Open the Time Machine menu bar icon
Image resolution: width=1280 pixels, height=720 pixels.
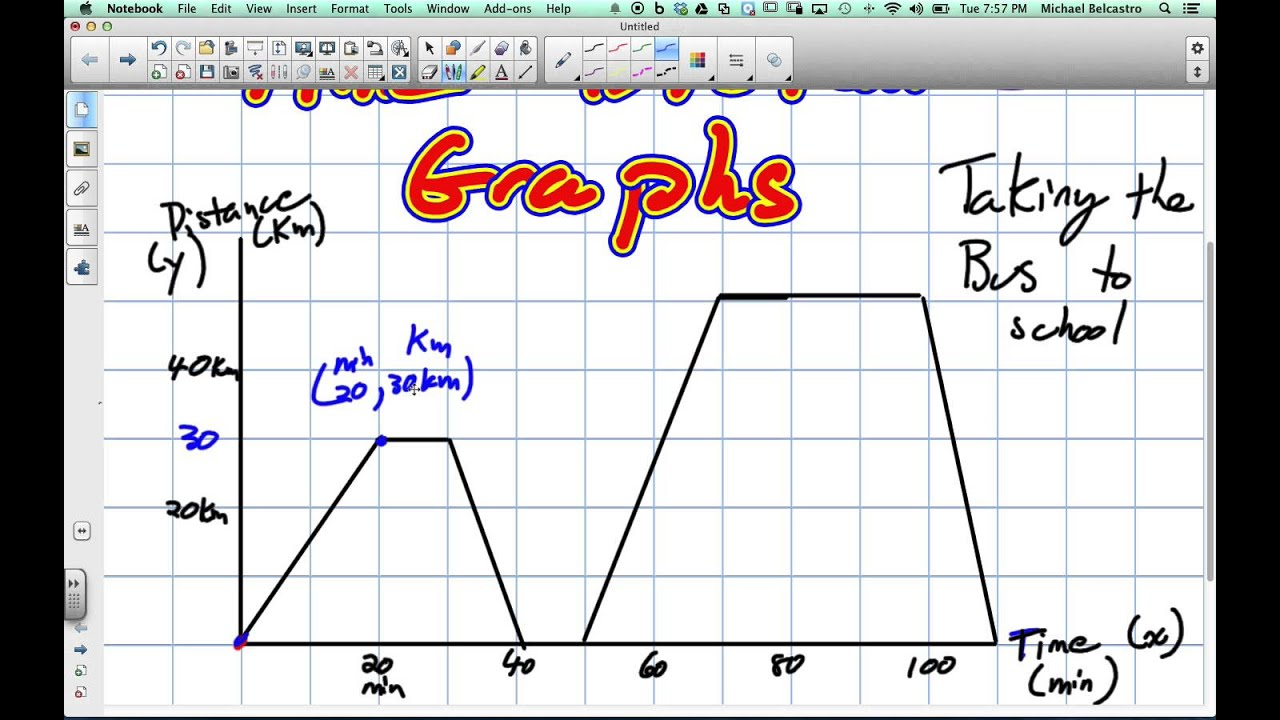tap(843, 9)
